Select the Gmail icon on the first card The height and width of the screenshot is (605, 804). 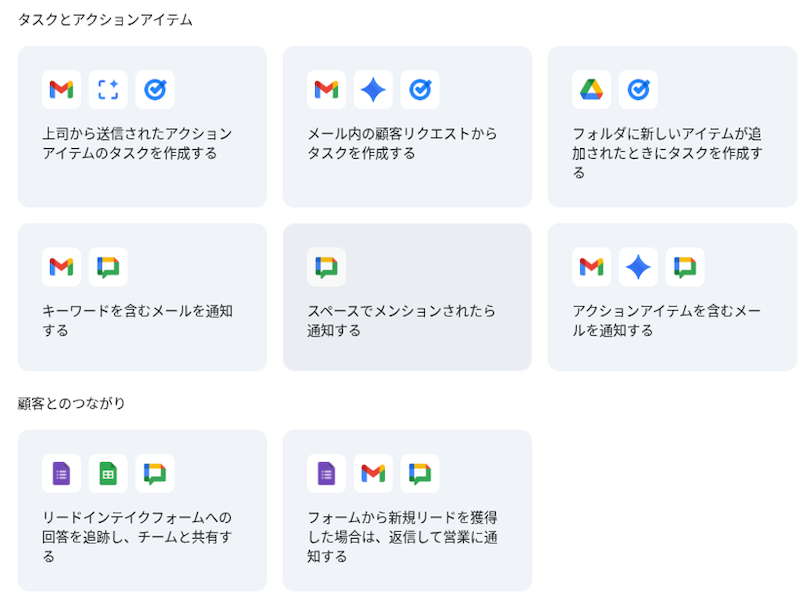61,89
